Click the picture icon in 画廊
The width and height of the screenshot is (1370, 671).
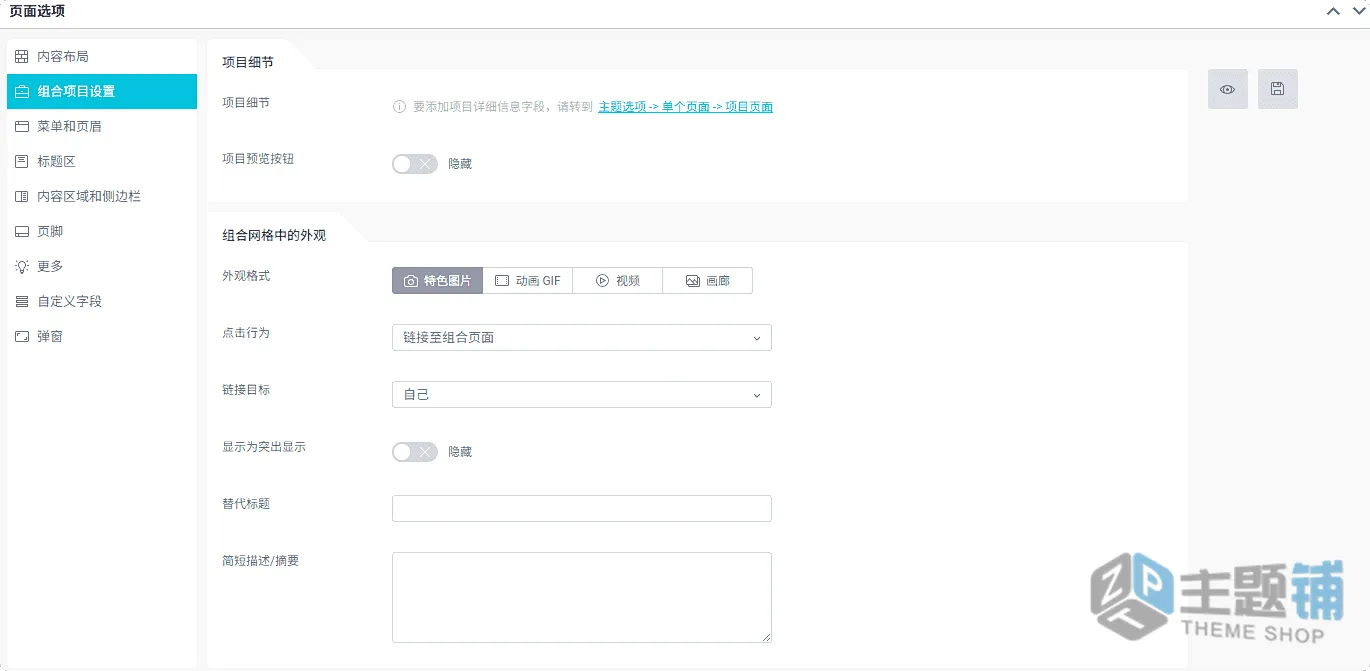click(x=692, y=281)
